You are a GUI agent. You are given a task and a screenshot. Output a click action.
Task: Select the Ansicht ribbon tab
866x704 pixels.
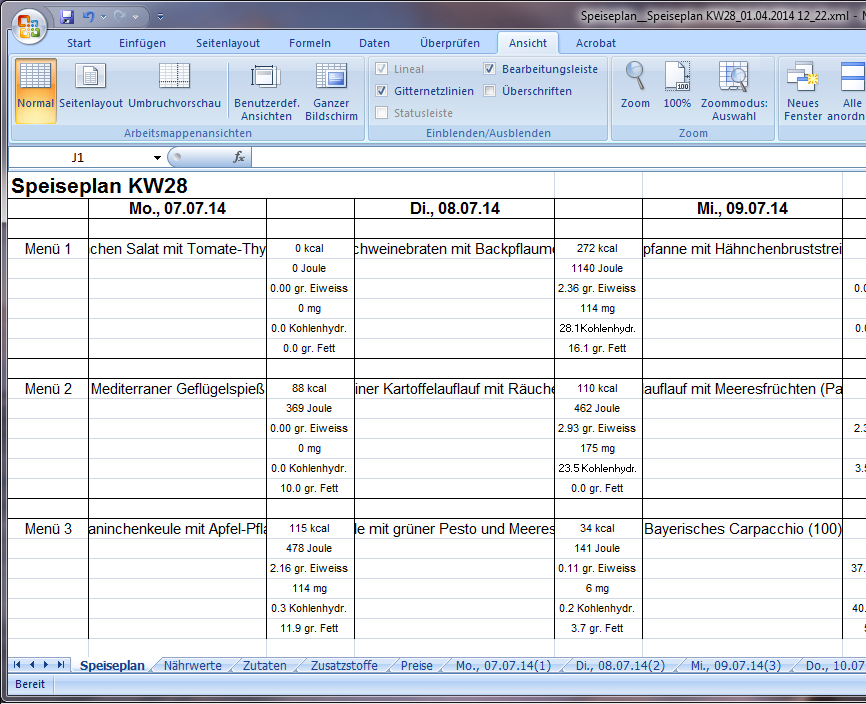(x=528, y=43)
